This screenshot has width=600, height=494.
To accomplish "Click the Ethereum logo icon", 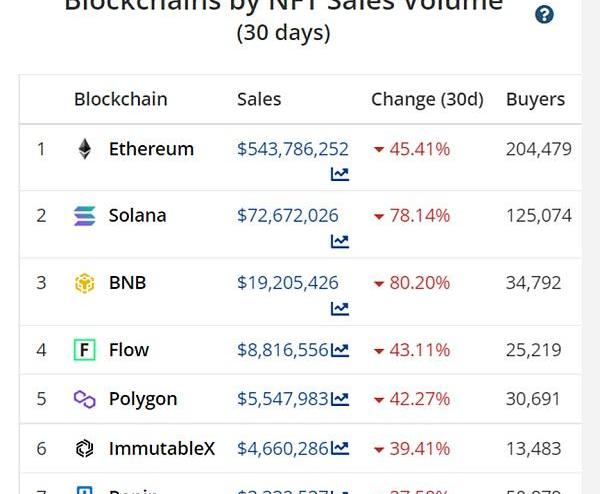I will [85, 150].
